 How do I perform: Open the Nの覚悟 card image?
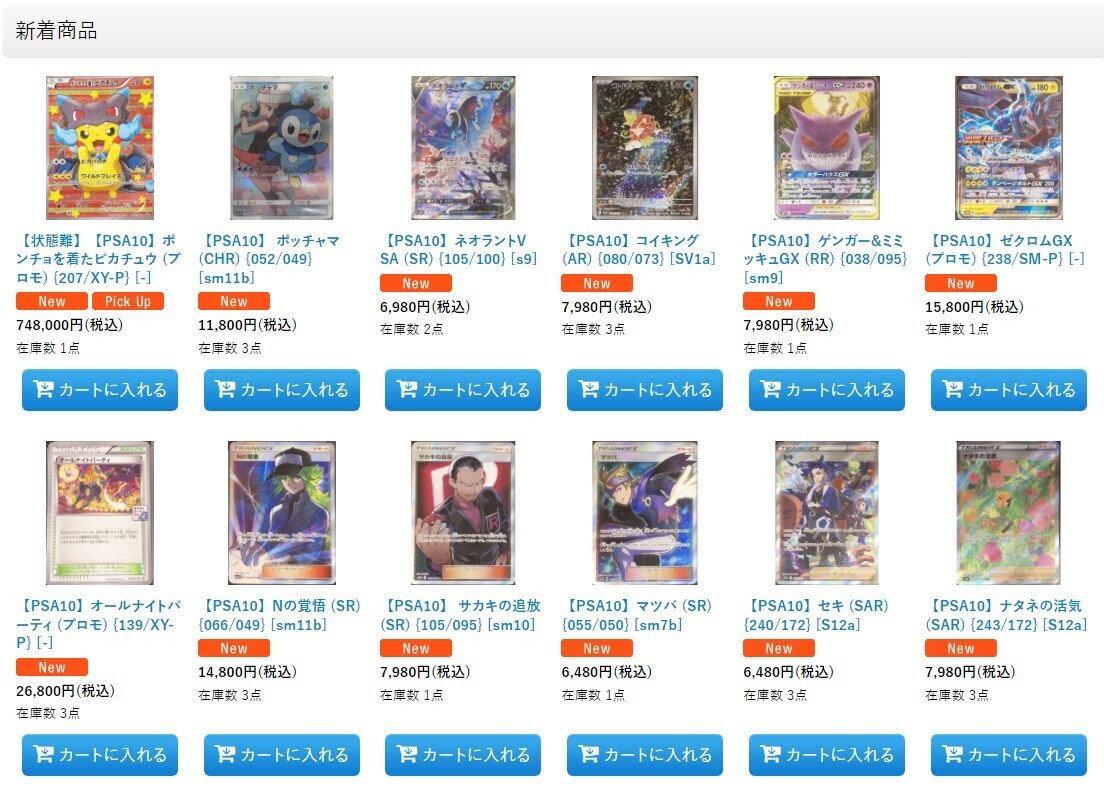tap(282, 513)
